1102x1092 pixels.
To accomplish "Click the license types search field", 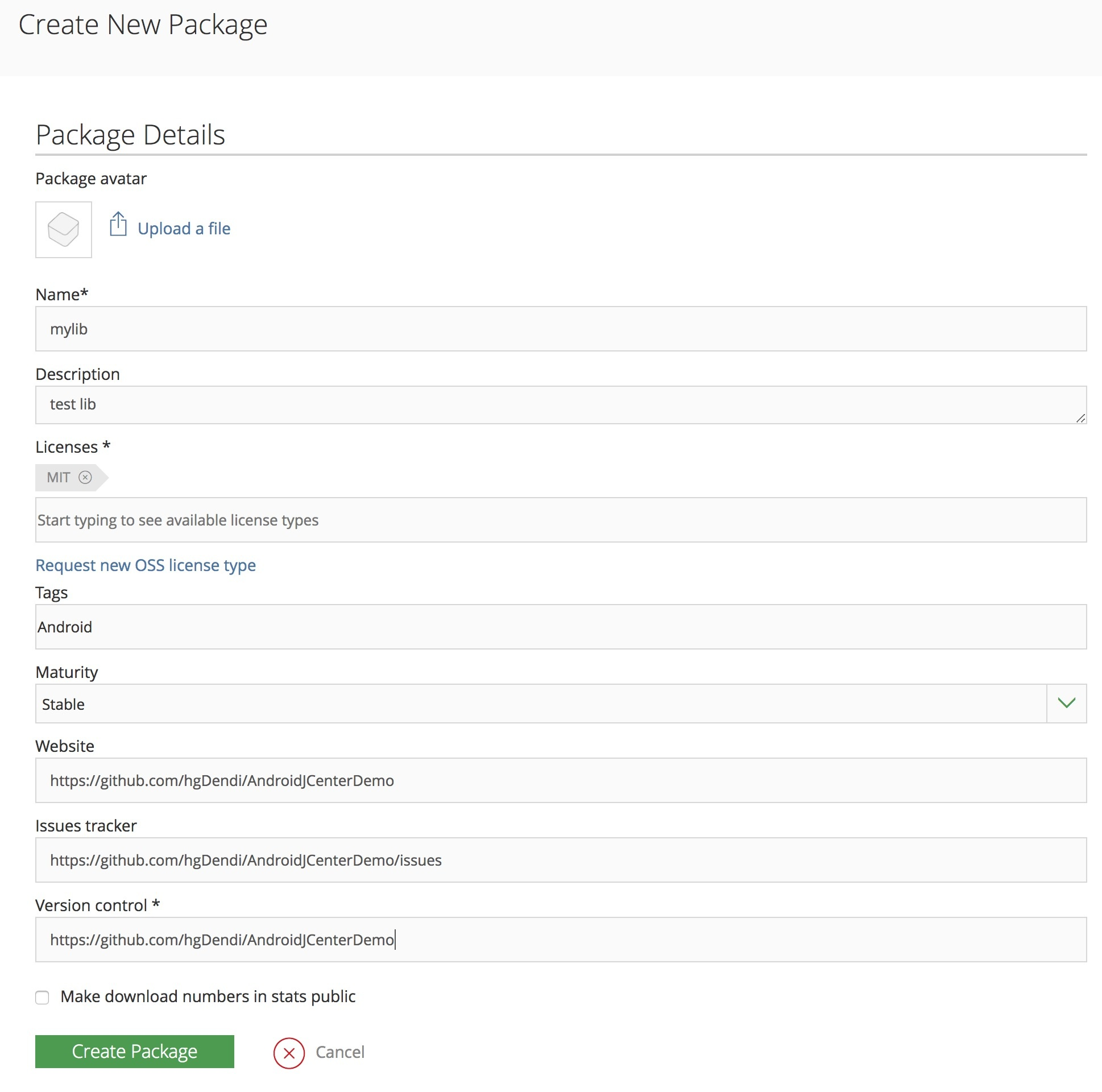I will (x=561, y=520).
